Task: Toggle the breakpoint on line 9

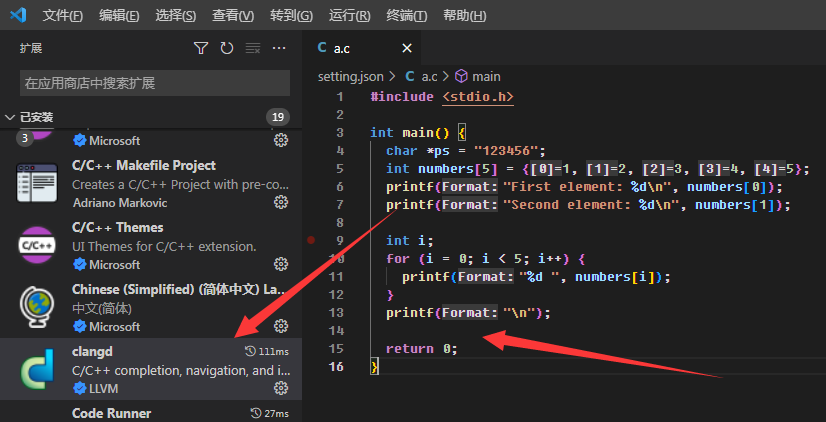Action: click(313, 240)
